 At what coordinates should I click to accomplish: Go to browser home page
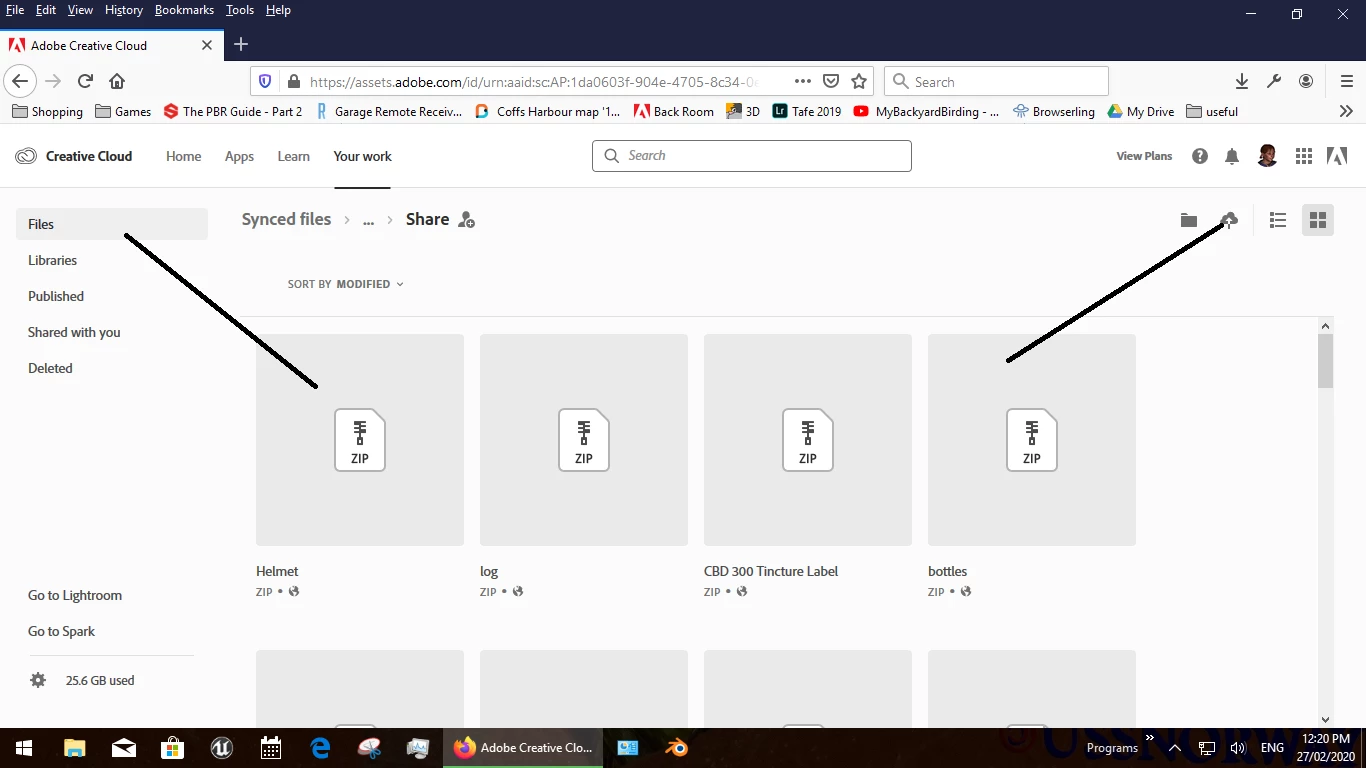[x=117, y=81]
